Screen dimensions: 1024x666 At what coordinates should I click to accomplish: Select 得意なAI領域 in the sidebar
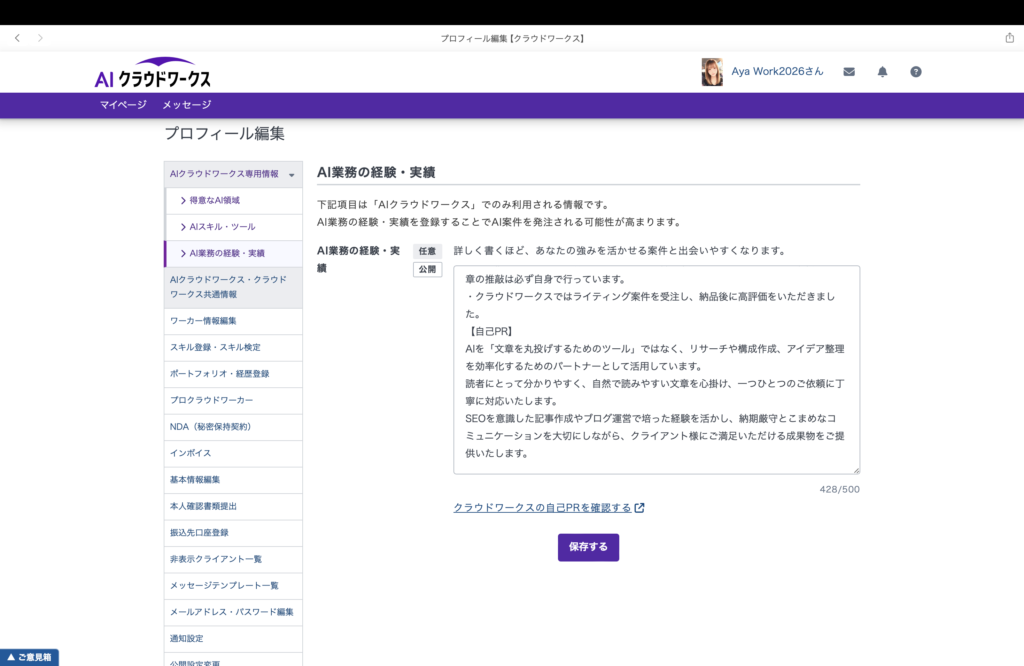click(234, 200)
